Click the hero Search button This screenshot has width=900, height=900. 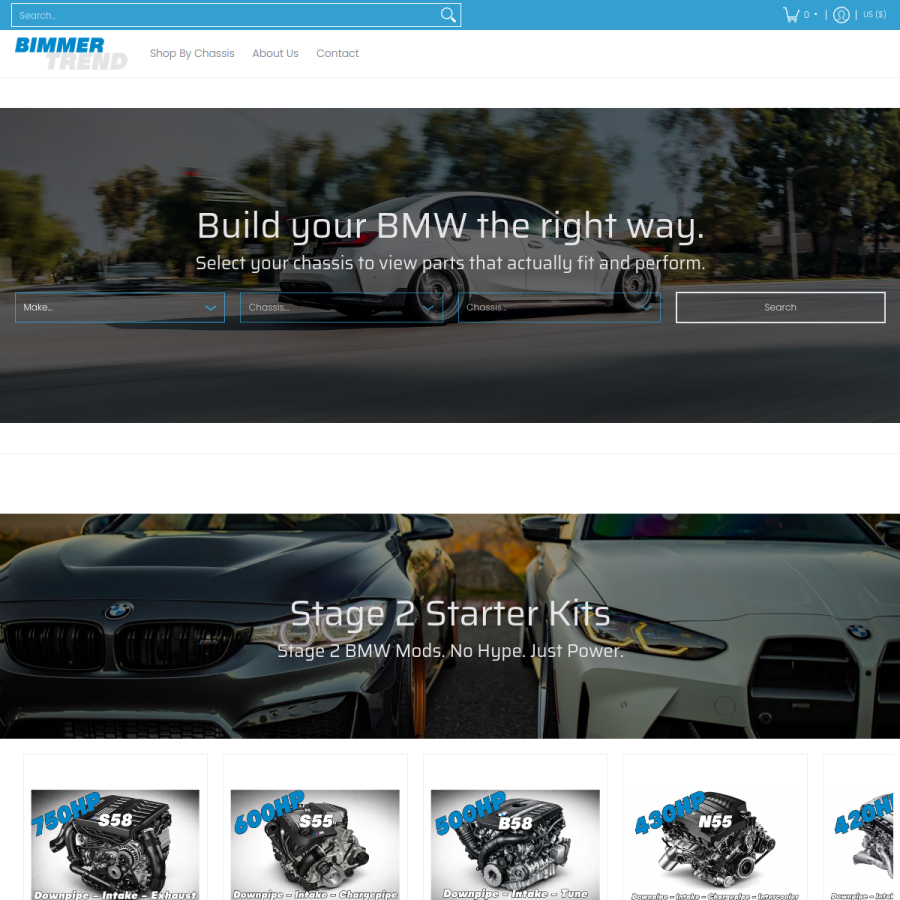(x=780, y=308)
